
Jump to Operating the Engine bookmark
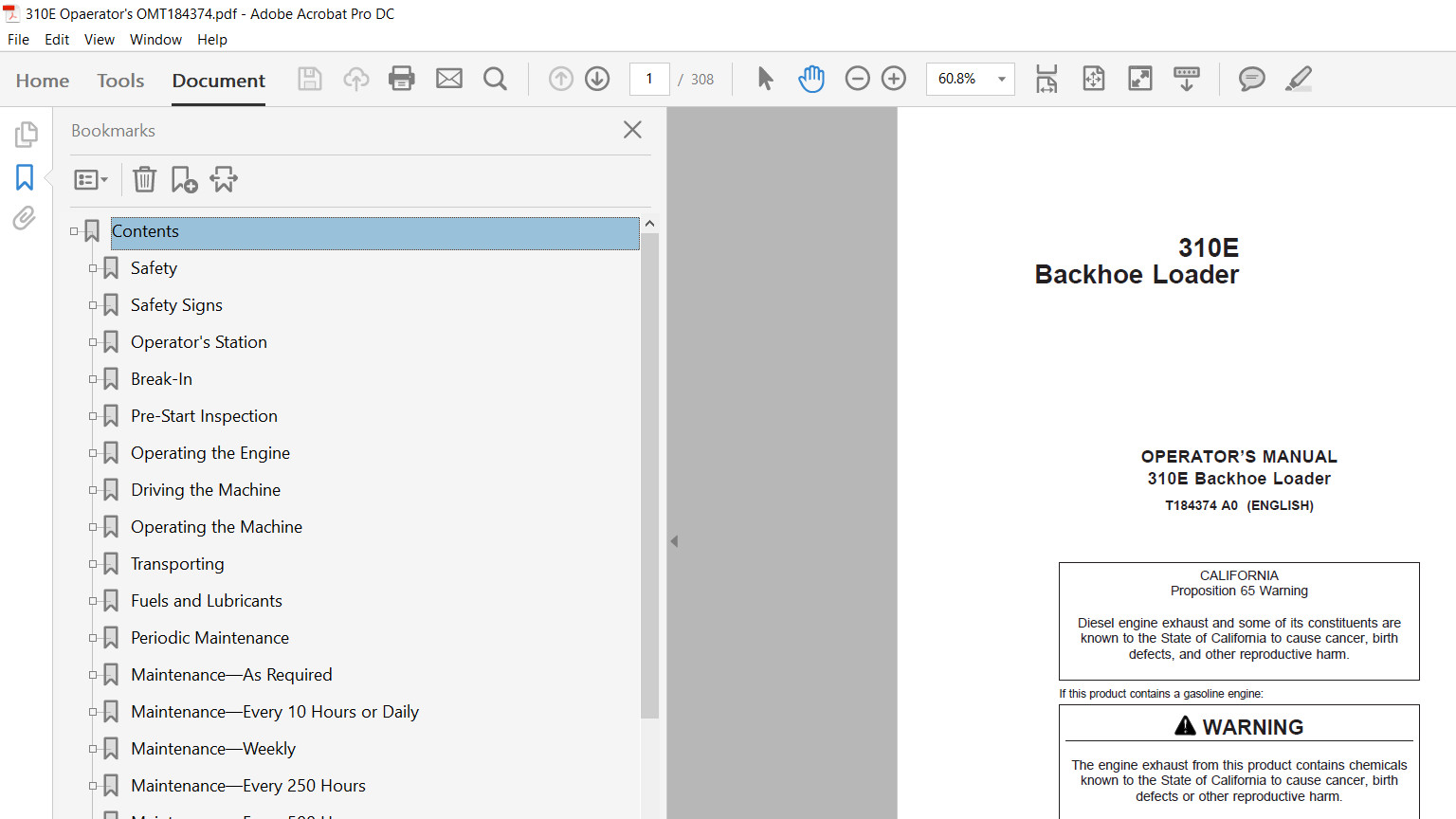pos(210,453)
